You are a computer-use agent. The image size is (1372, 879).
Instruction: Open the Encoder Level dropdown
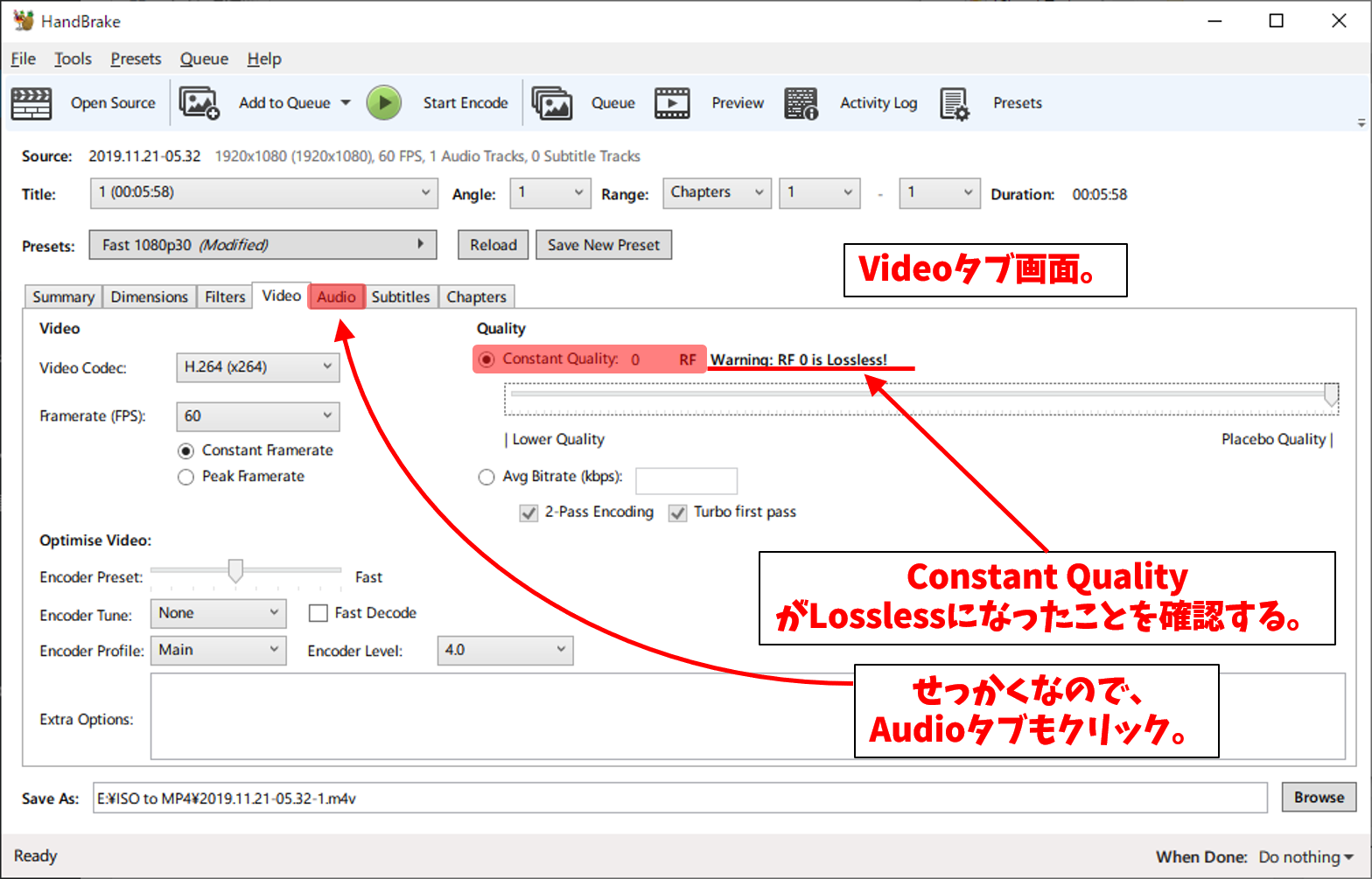505,650
